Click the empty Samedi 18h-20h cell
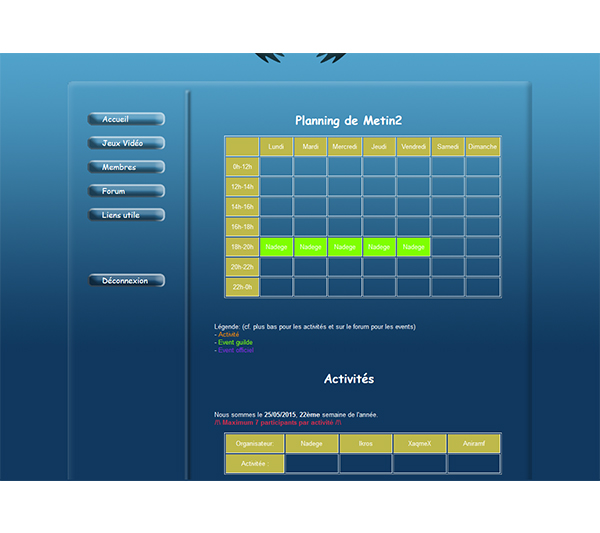This screenshot has height=533, width=600. pos(448,247)
